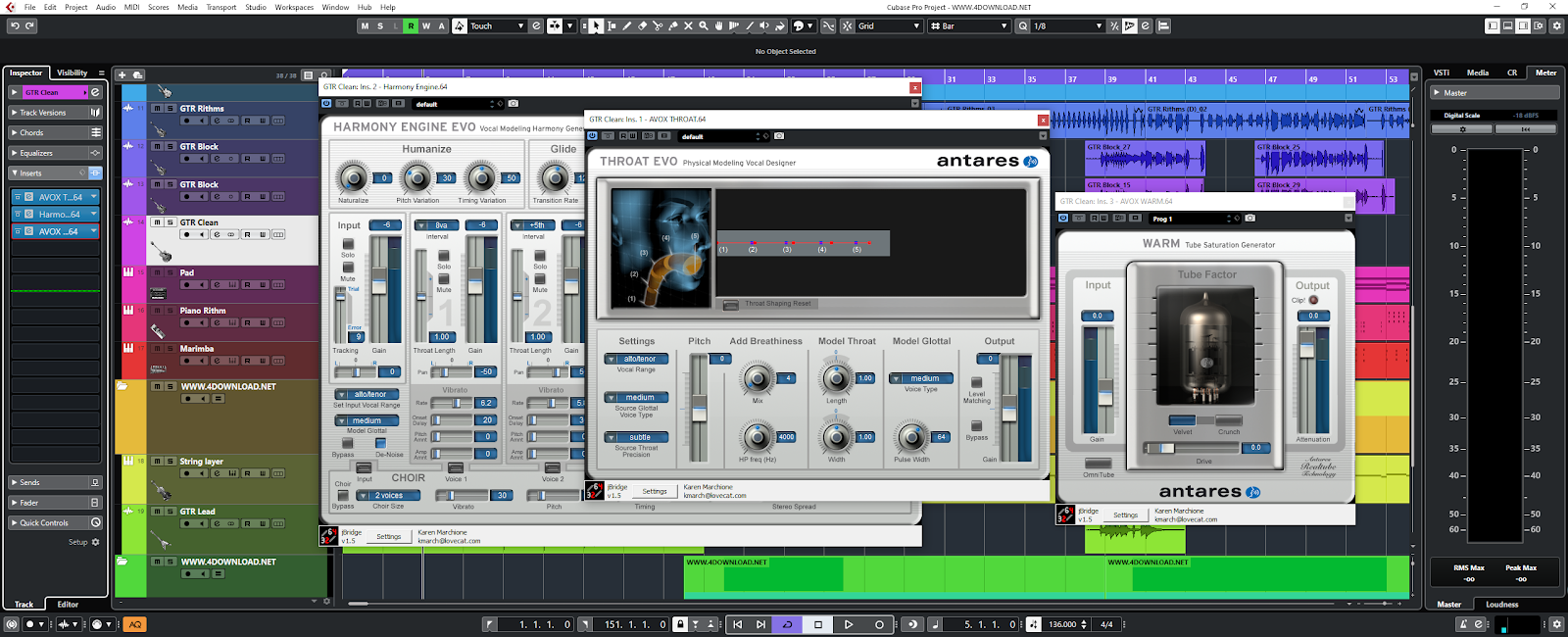
Task: Toggle OmniTube button in WARM plugin
Action: [x=1099, y=464]
